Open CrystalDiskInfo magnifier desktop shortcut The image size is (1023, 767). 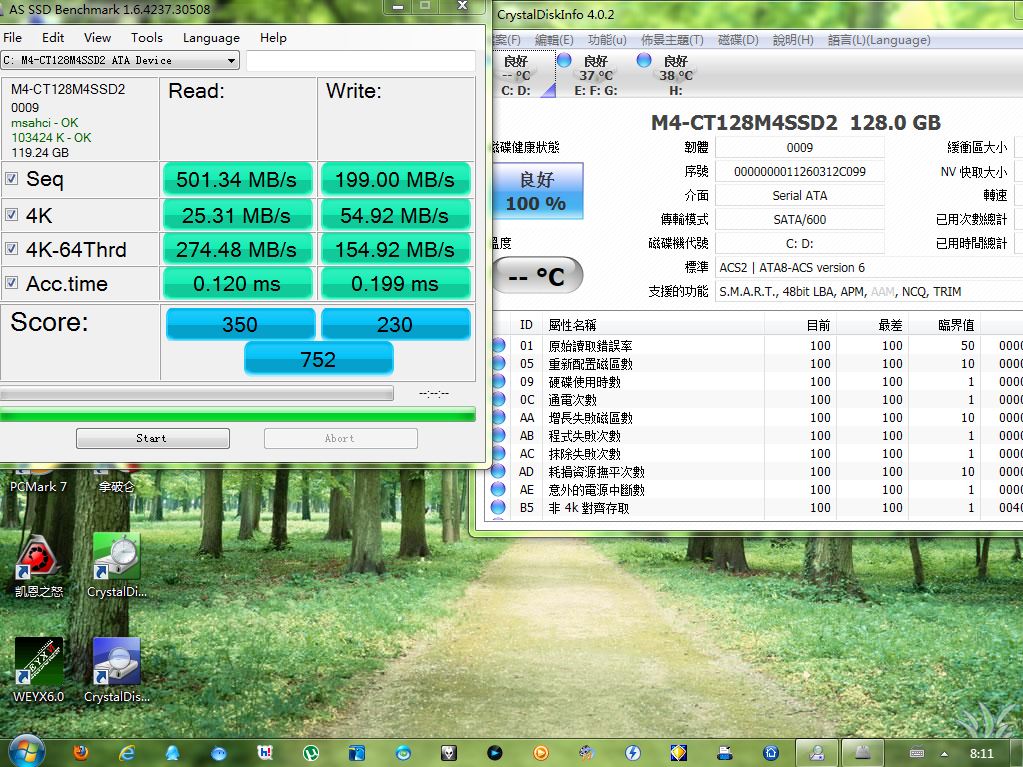pos(117,670)
